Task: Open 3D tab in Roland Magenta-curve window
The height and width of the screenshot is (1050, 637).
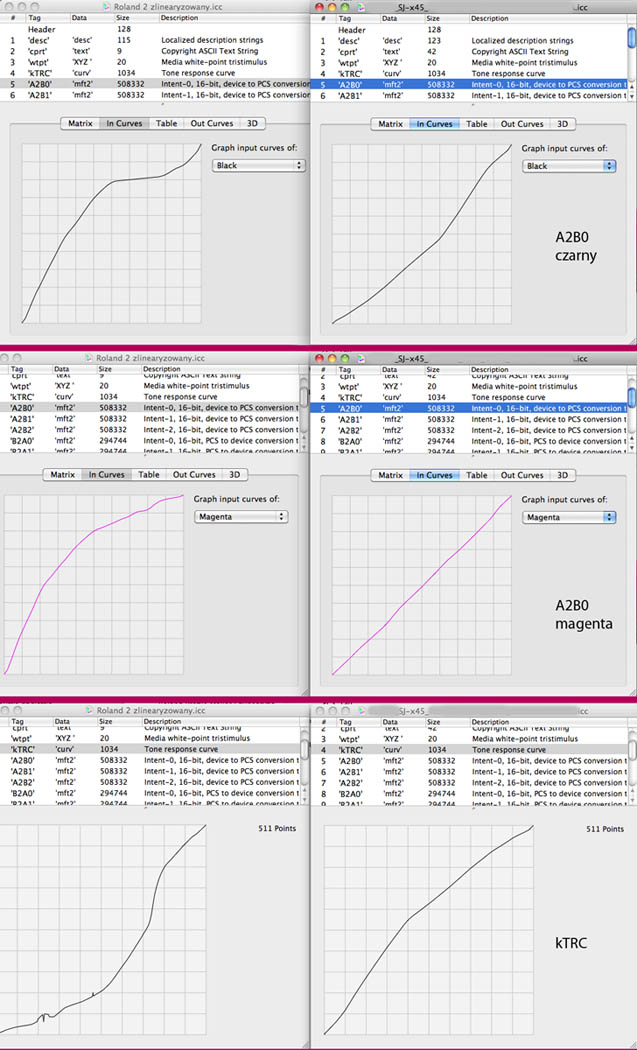Action: pos(234,474)
